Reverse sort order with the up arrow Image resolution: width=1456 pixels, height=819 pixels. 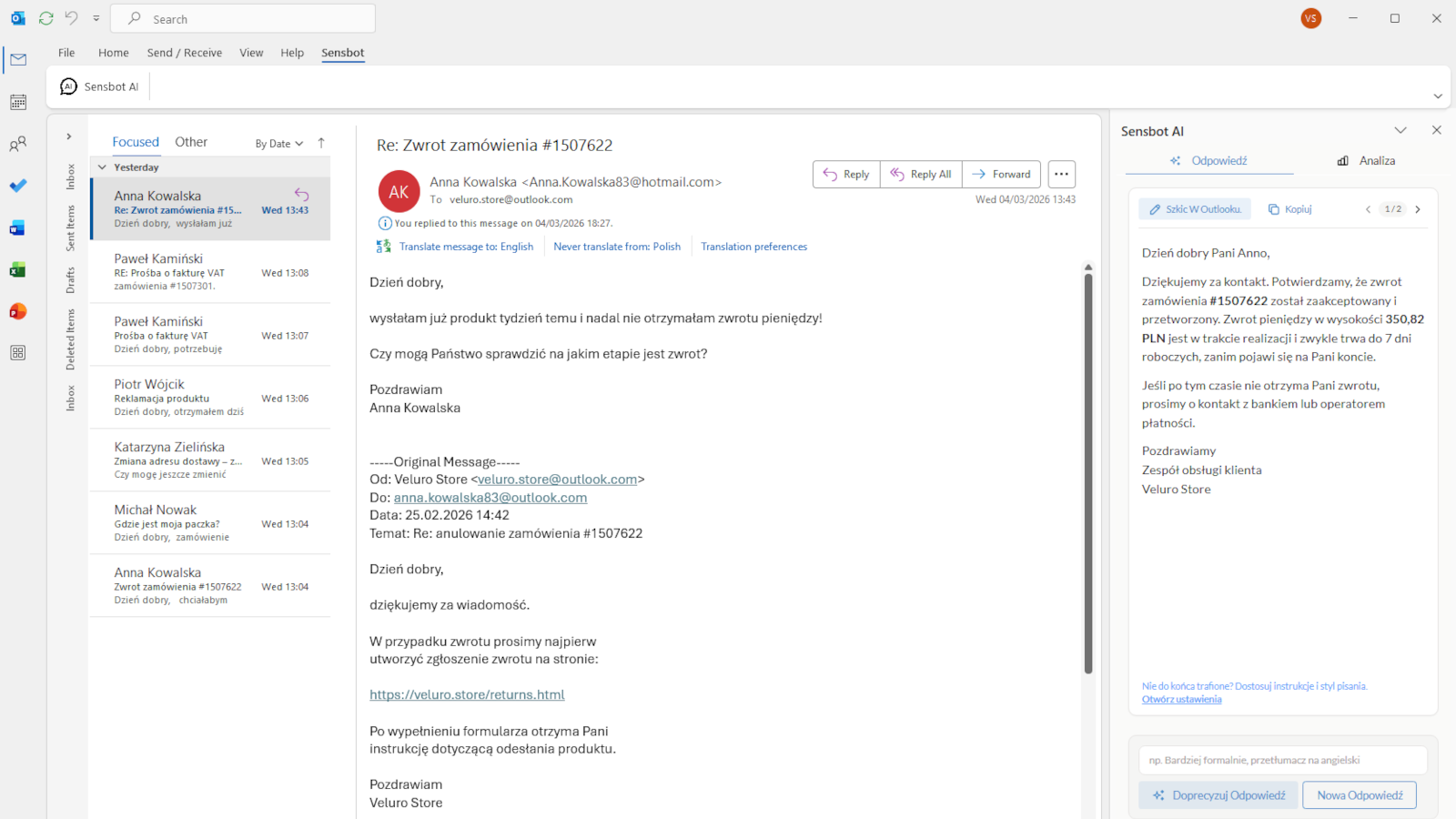(x=321, y=143)
